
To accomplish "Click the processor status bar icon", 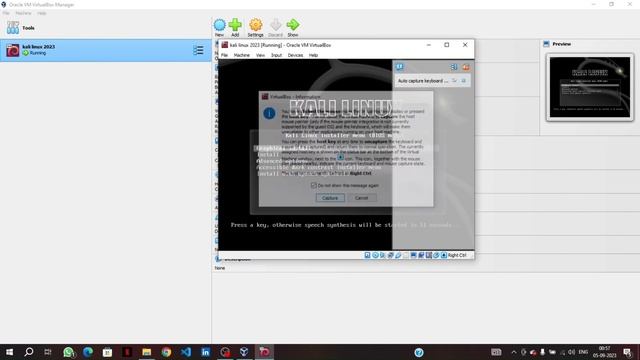I will point(429,255).
